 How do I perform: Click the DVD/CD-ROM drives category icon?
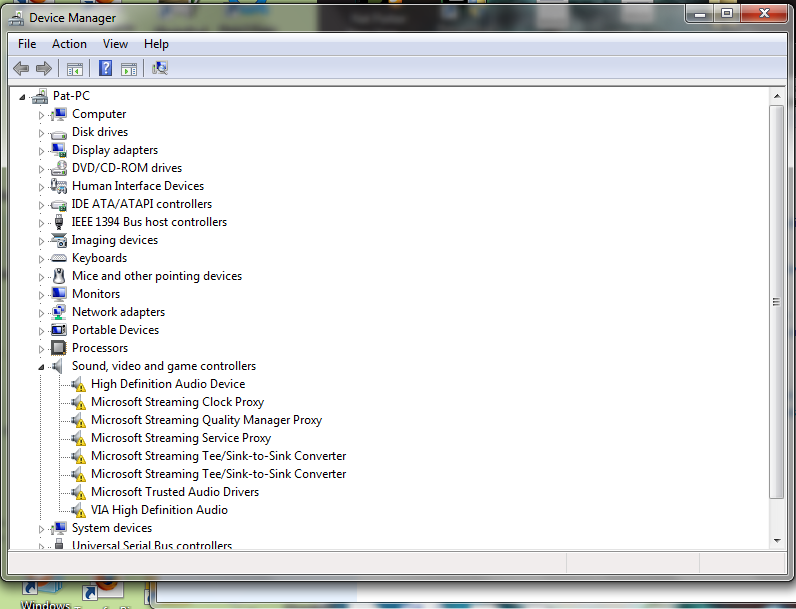coord(59,168)
